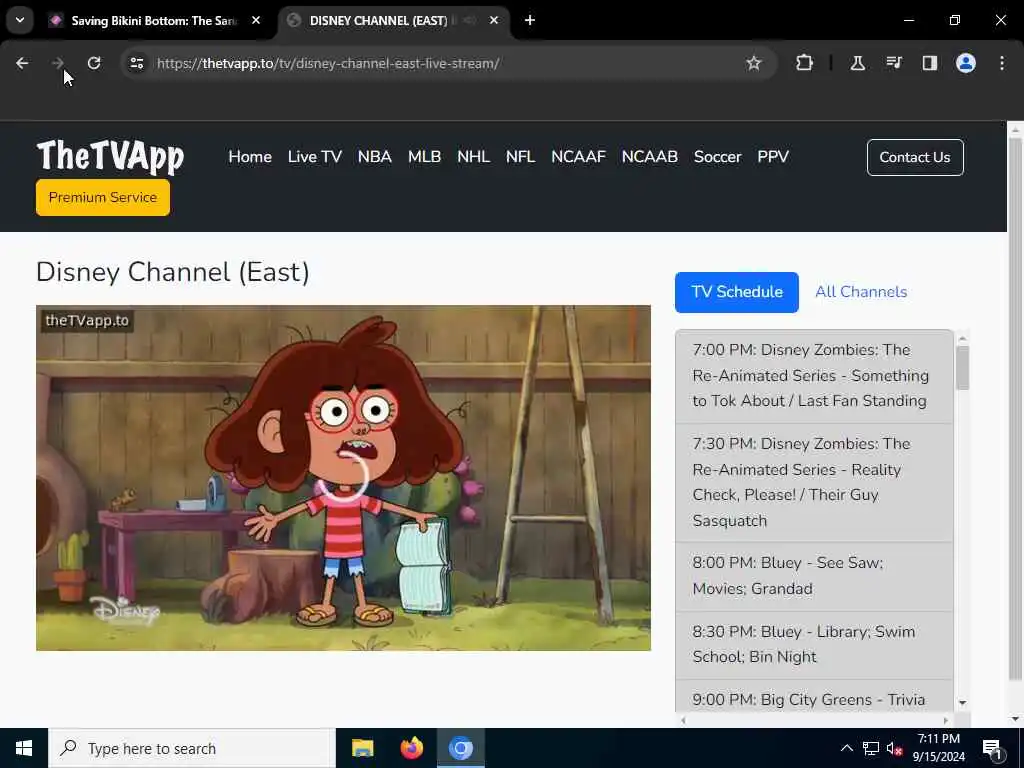Open Live TV navigation link

[x=315, y=157]
